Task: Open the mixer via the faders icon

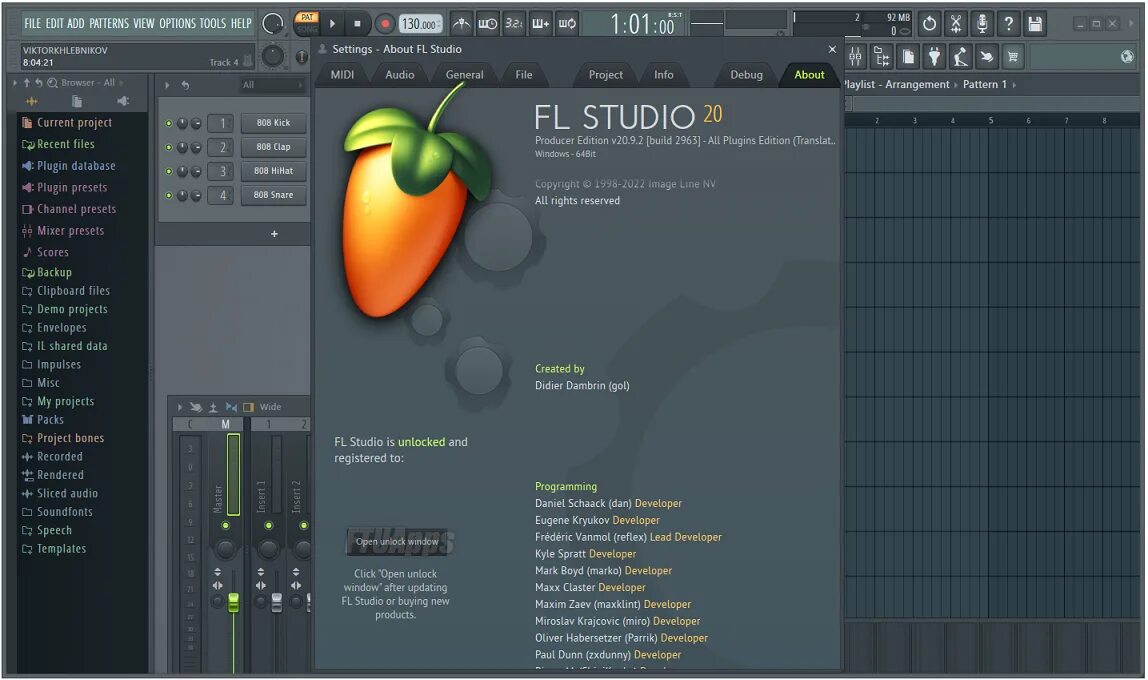Action: point(855,56)
